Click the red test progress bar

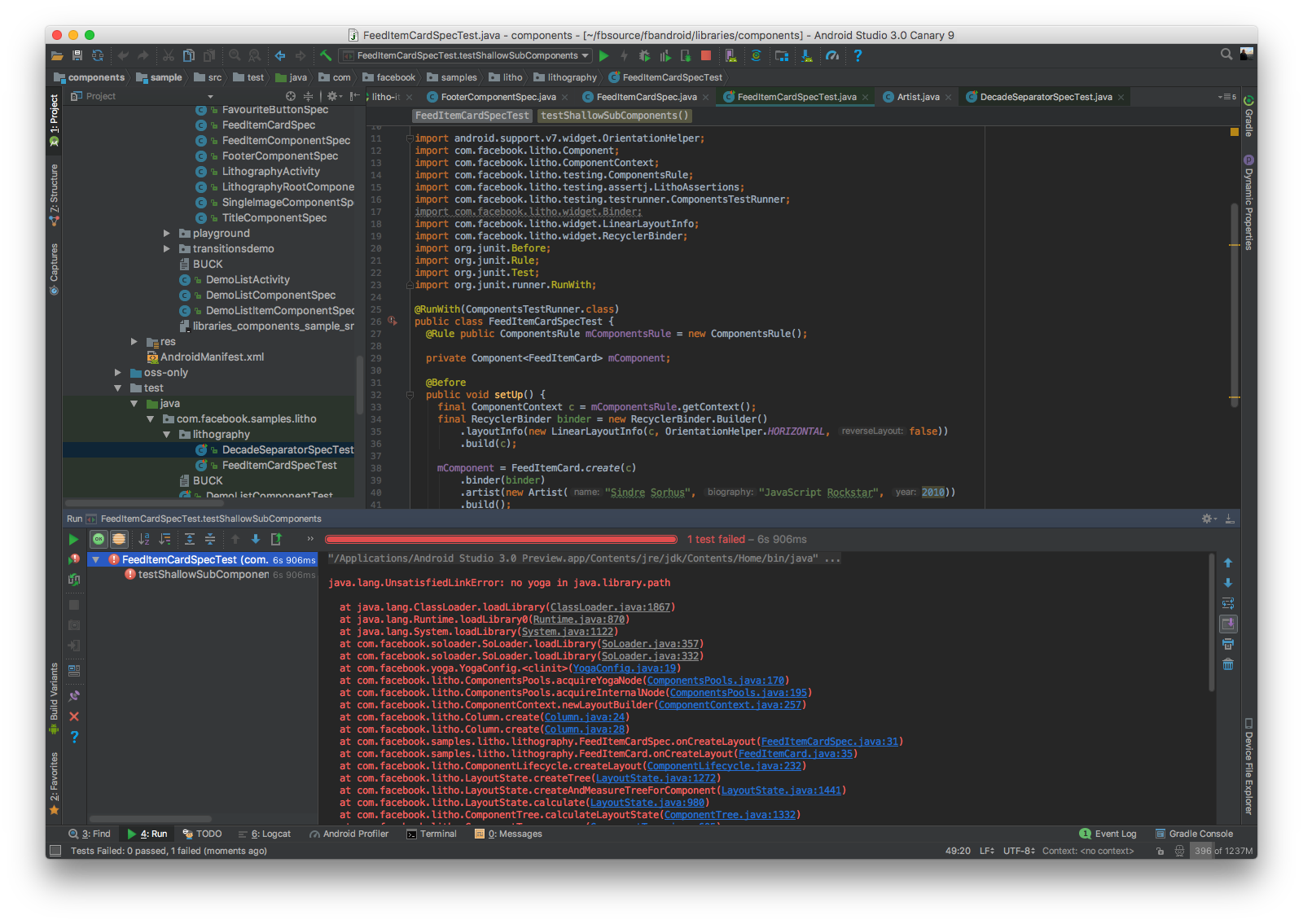tap(501, 539)
